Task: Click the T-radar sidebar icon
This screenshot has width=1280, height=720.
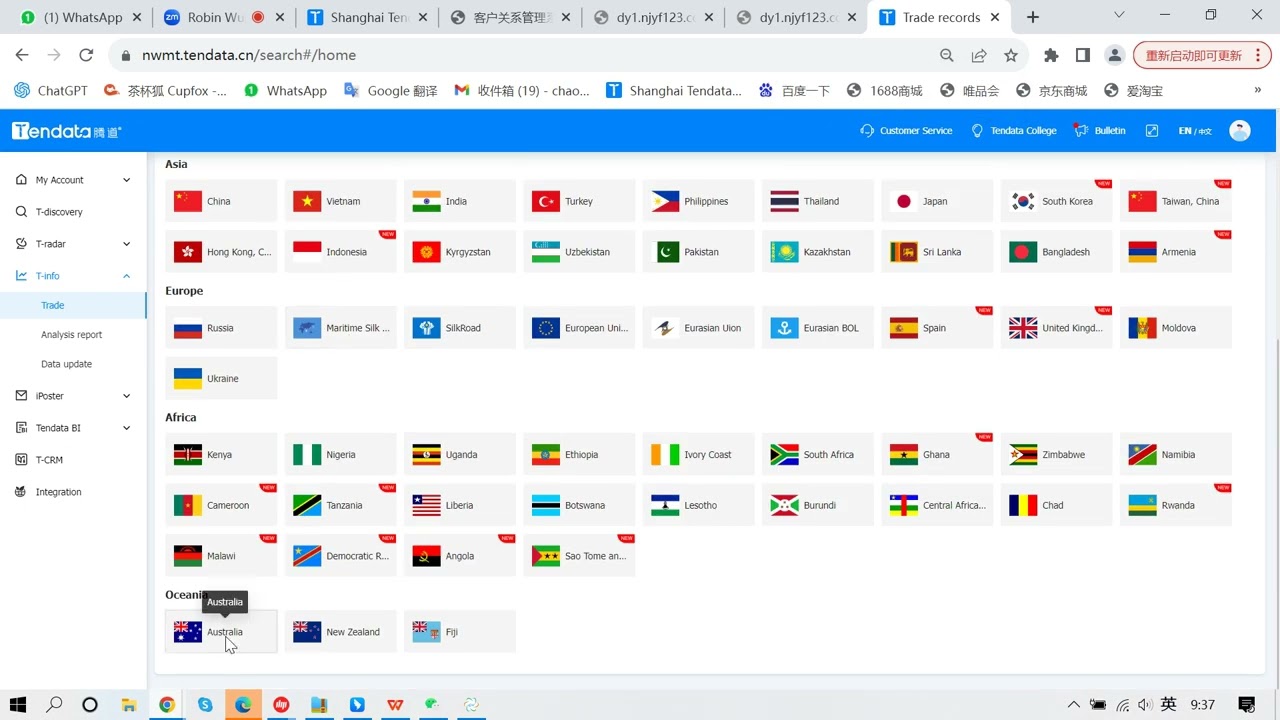Action: click(21, 244)
